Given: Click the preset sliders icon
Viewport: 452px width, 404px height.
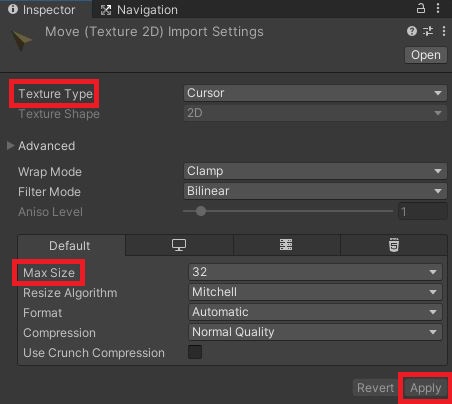Looking at the screenshot, I should click(428, 31).
